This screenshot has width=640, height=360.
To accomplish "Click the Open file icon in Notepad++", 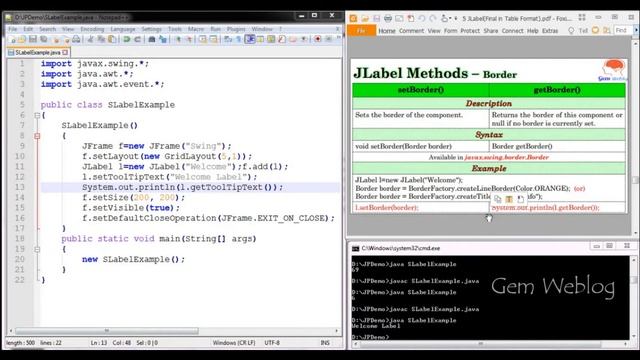I will [x=22, y=39].
